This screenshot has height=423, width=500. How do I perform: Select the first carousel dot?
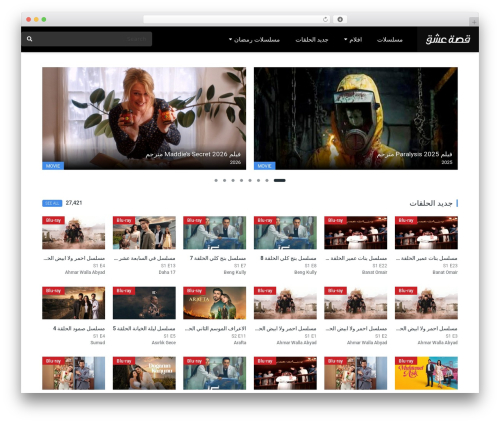click(216, 180)
